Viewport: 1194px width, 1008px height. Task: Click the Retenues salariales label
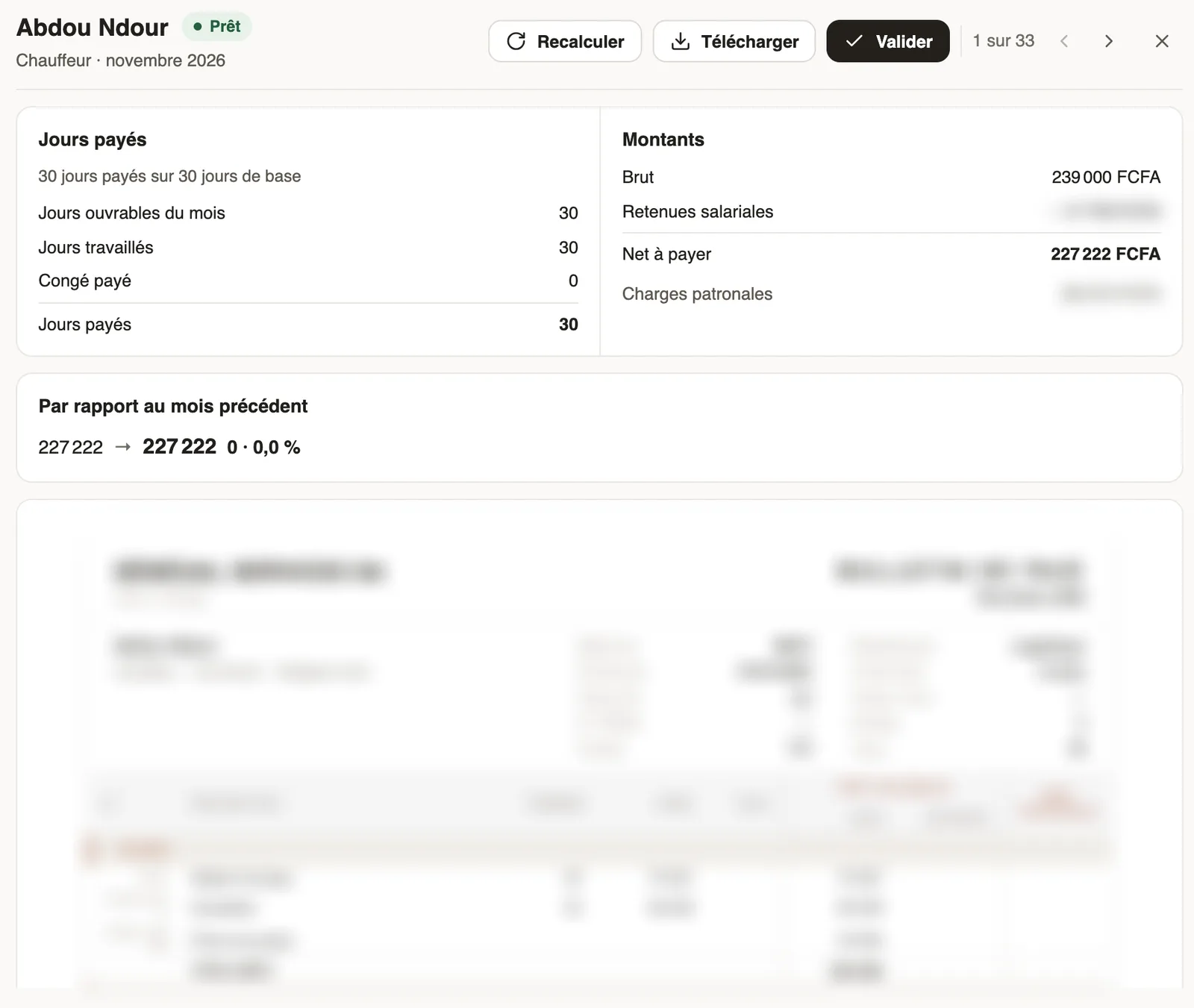[698, 212]
